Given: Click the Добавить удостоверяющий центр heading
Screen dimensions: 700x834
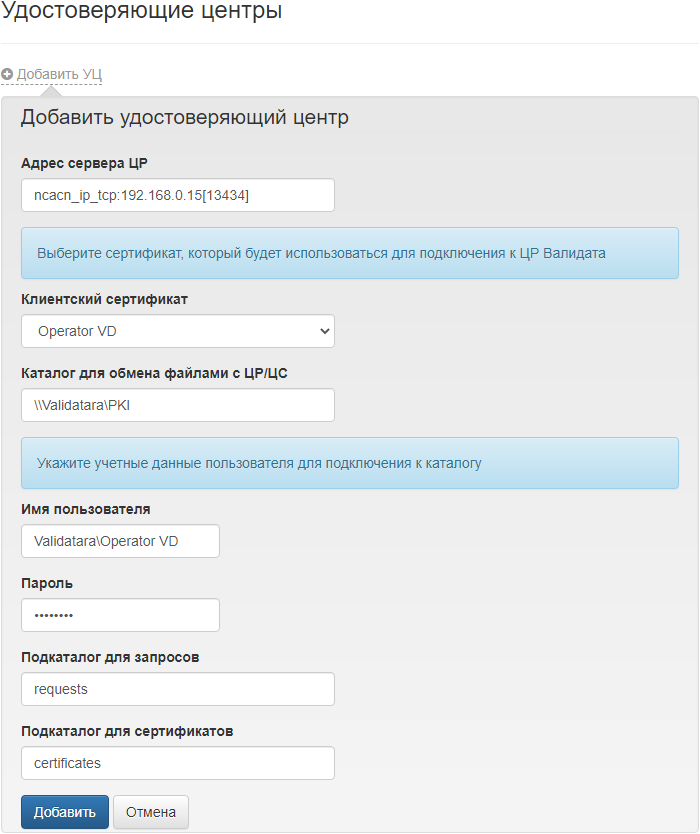Looking at the screenshot, I should click(x=185, y=118).
